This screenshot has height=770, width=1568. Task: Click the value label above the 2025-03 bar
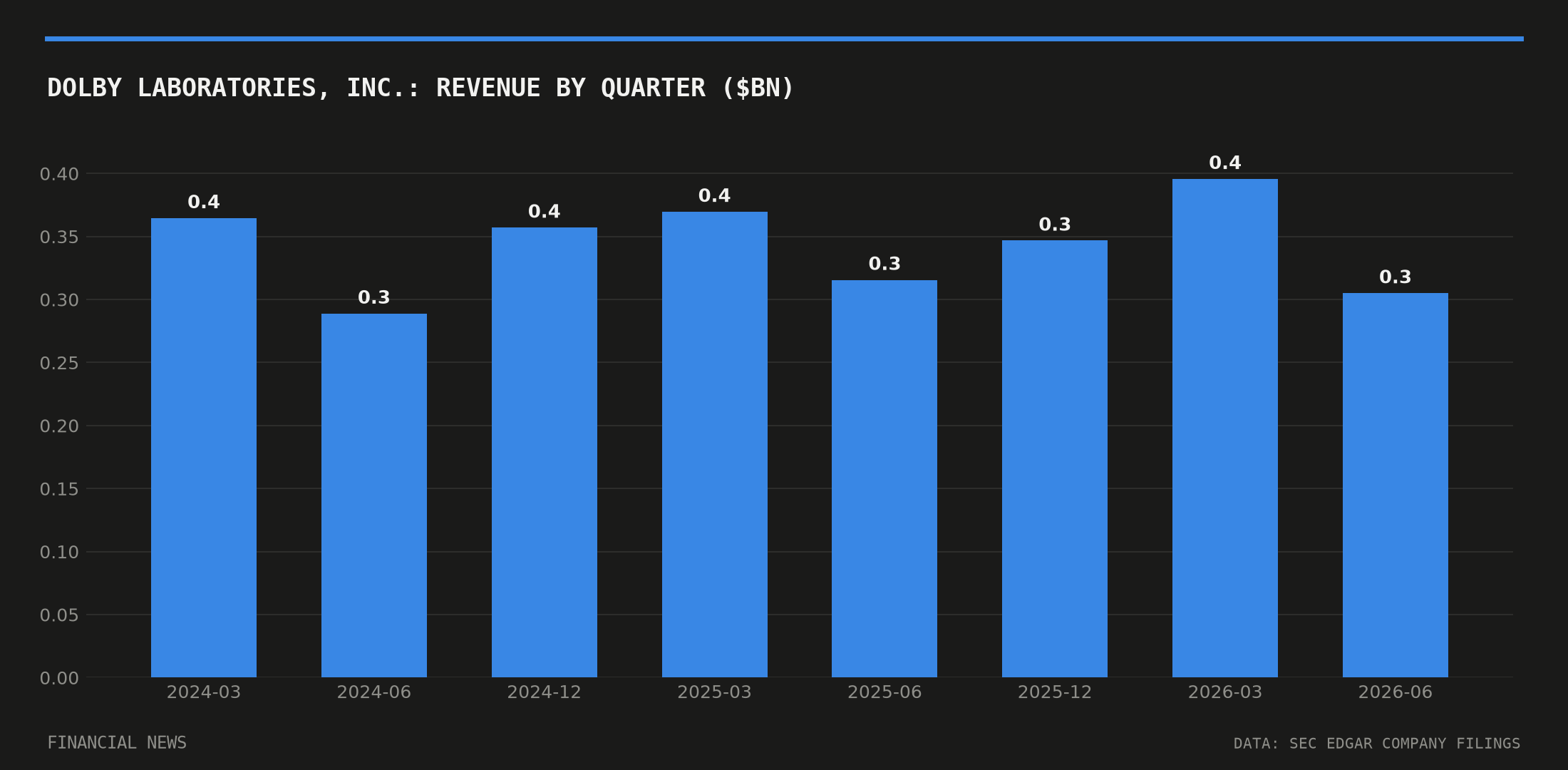[x=715, y=195]
